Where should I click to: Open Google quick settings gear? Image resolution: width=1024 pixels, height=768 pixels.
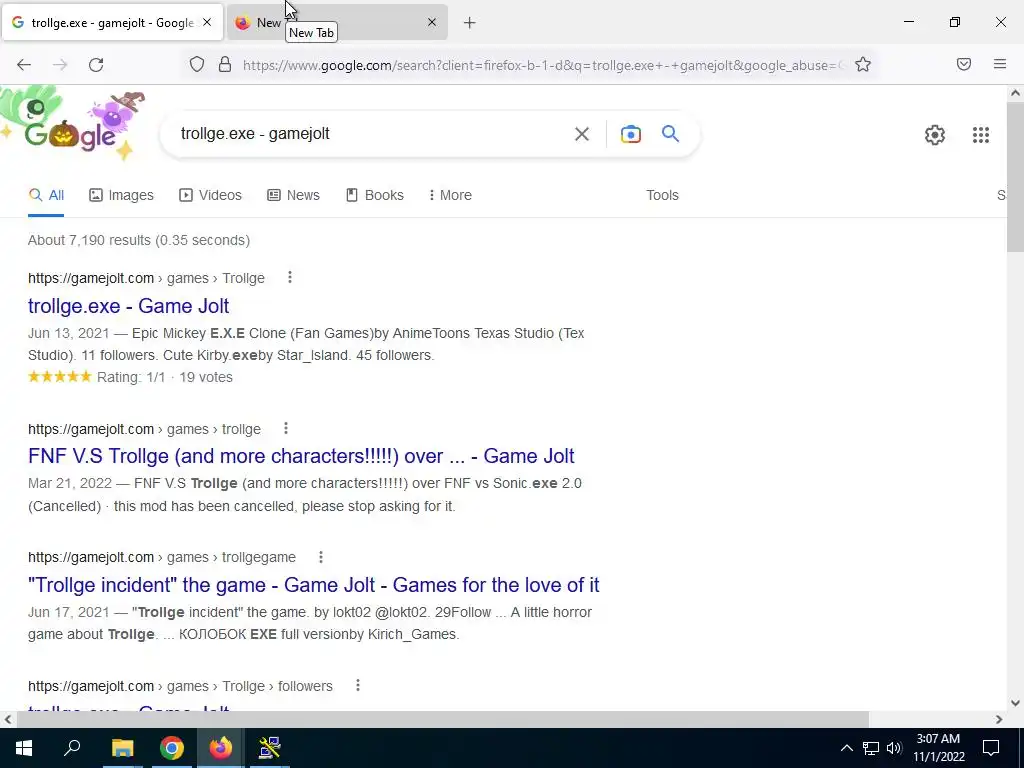(x=935, y=135)
